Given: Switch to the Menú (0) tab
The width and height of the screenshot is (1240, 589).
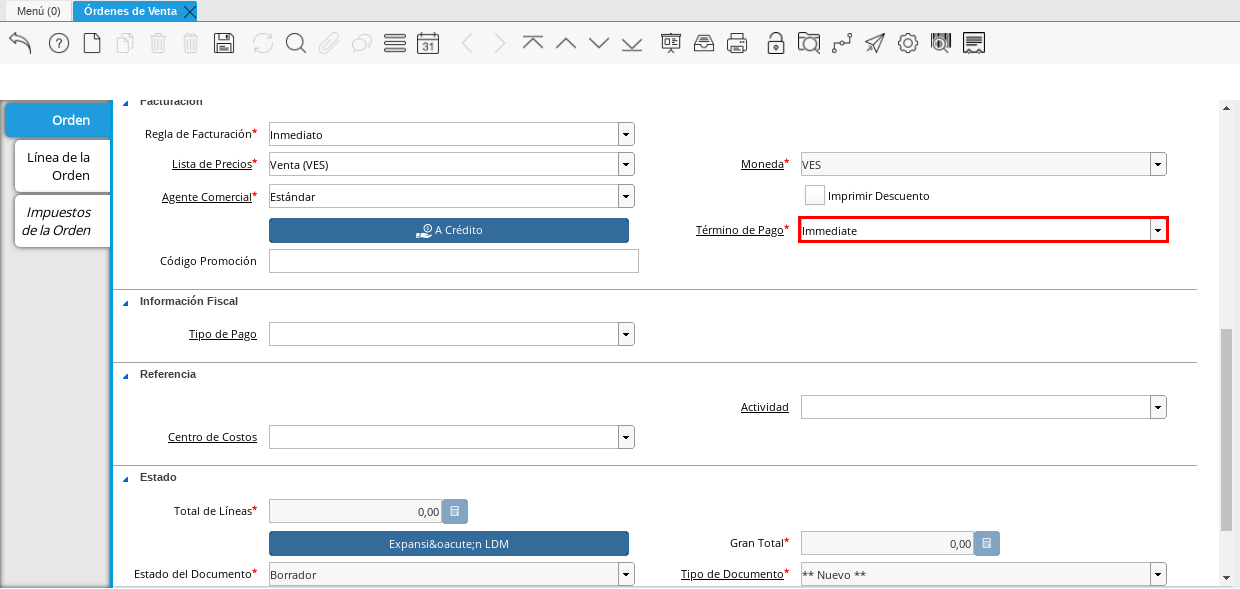Looking at the screenshot, I should click(38, 11).
